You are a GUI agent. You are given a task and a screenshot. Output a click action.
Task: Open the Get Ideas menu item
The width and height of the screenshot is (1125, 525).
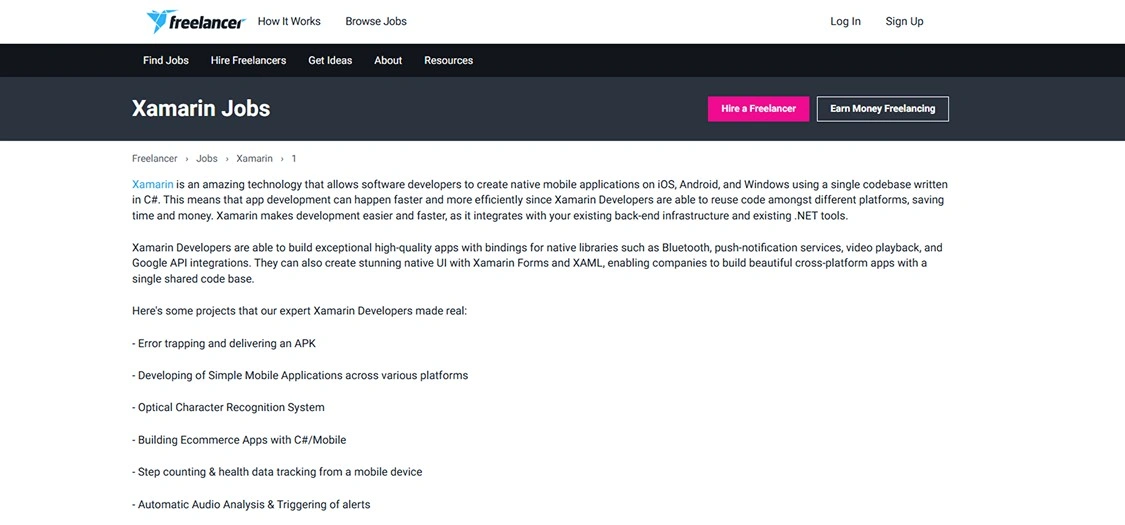tap(330, 60)
